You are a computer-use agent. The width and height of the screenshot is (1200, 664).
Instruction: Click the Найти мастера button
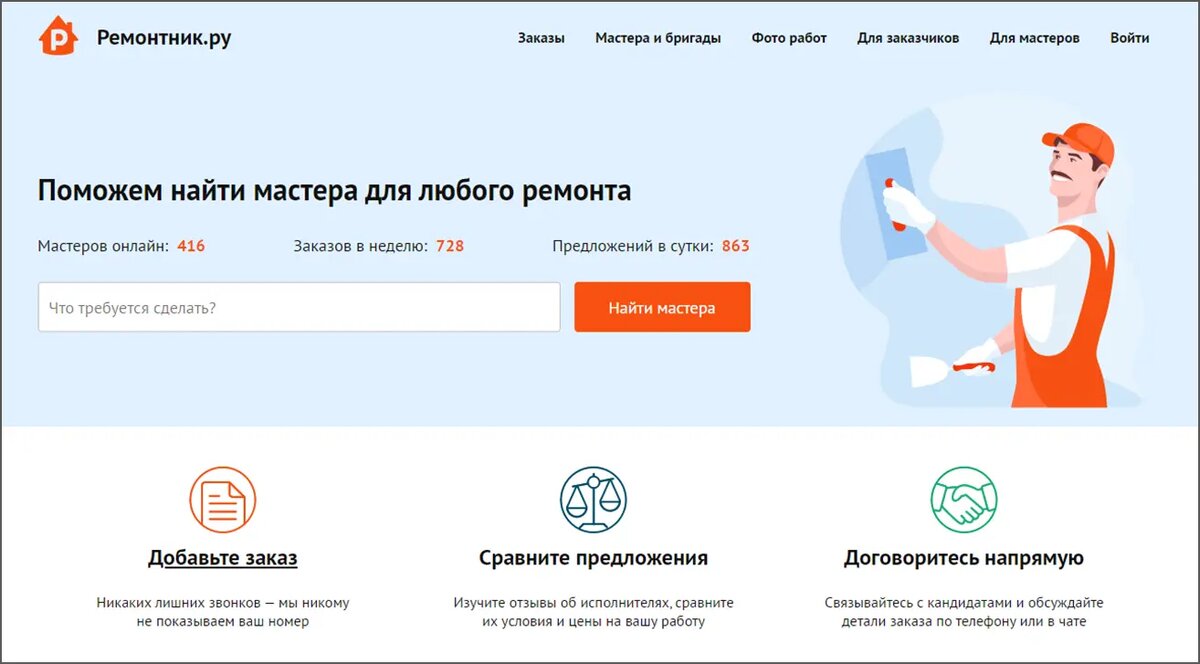point(662,307)
